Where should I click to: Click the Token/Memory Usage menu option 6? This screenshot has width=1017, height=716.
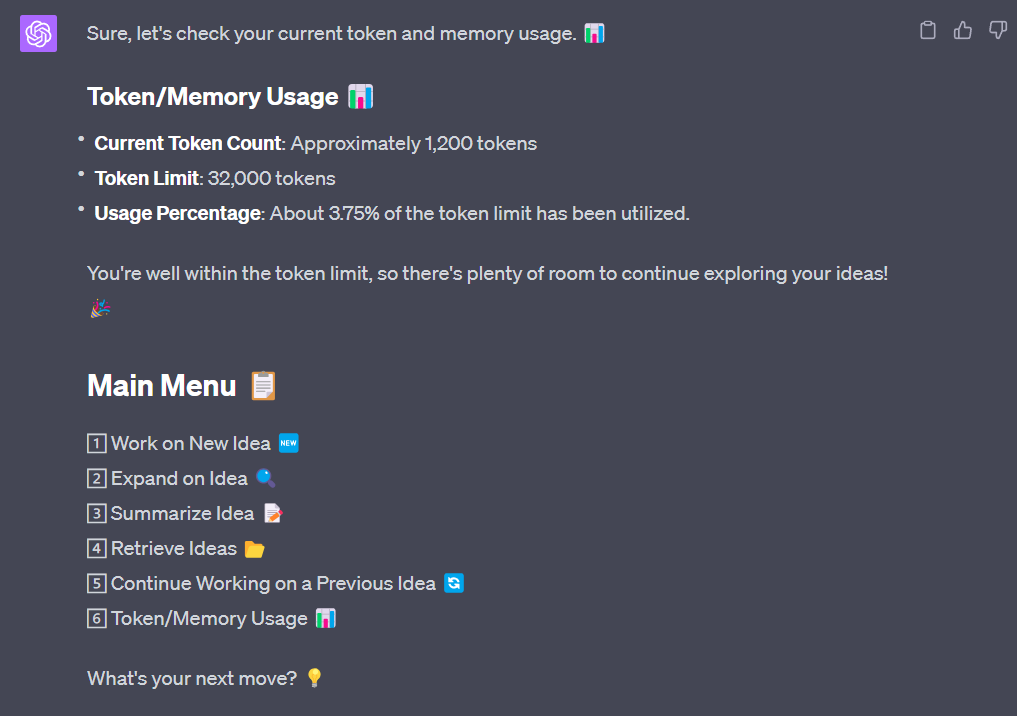coord(209,619)
